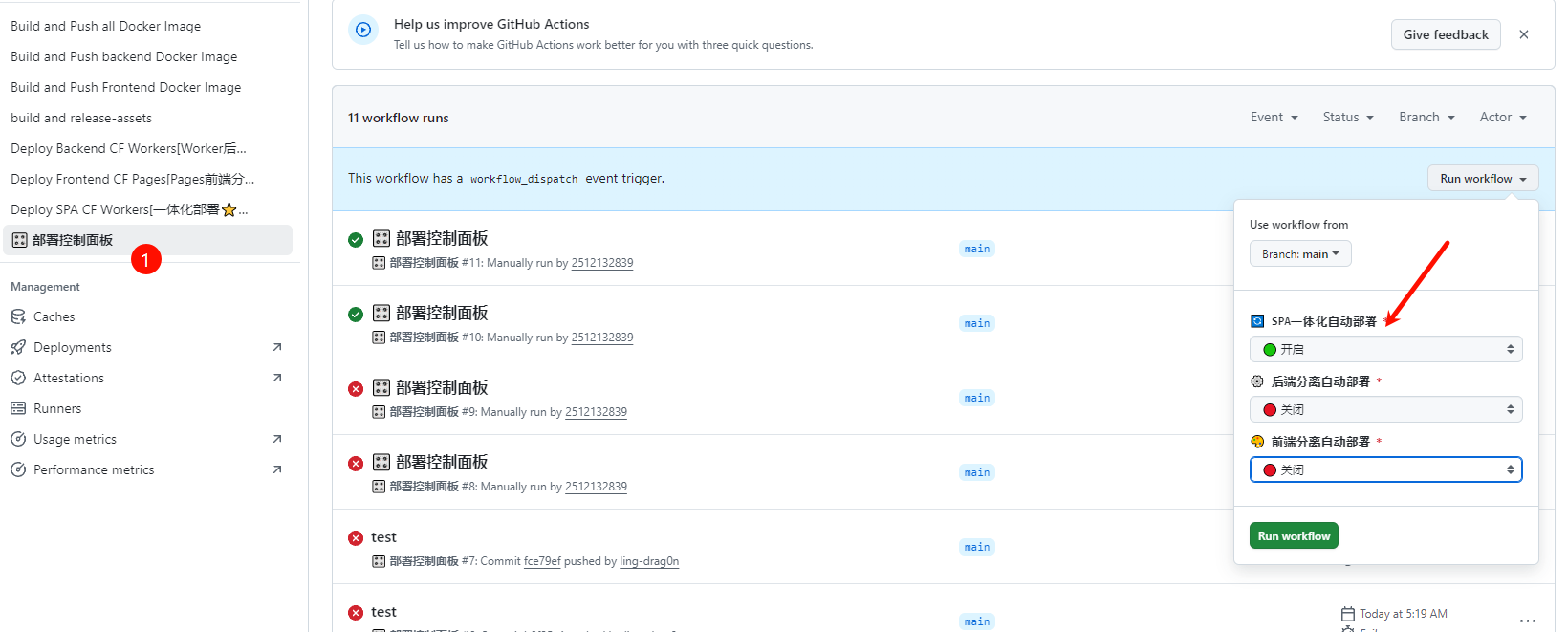The height and width of the screenshot is (632, 1568).
Task: Open commit link fce79ef
Action: coord(542,561)
